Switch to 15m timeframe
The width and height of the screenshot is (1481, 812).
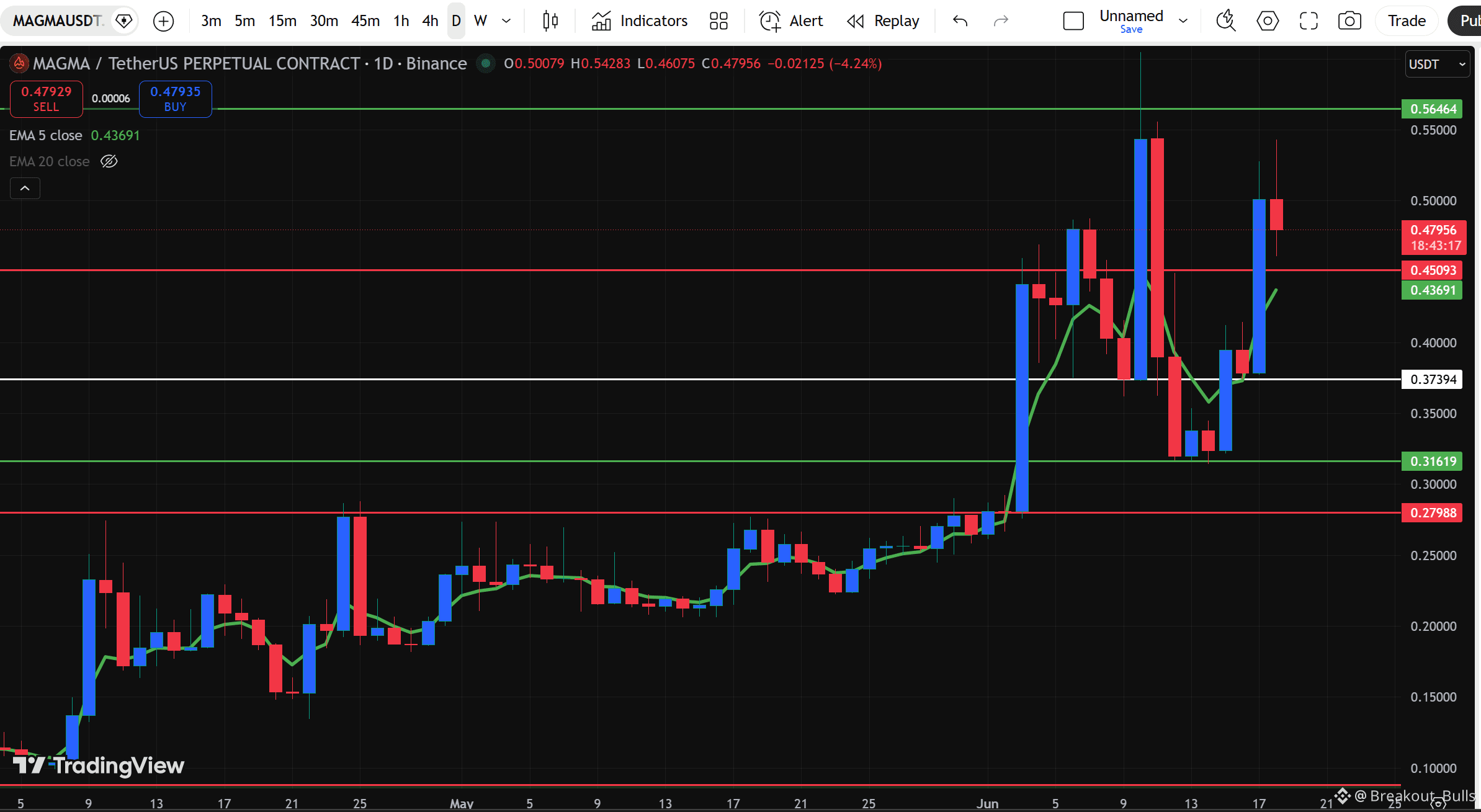click(282, 21)
